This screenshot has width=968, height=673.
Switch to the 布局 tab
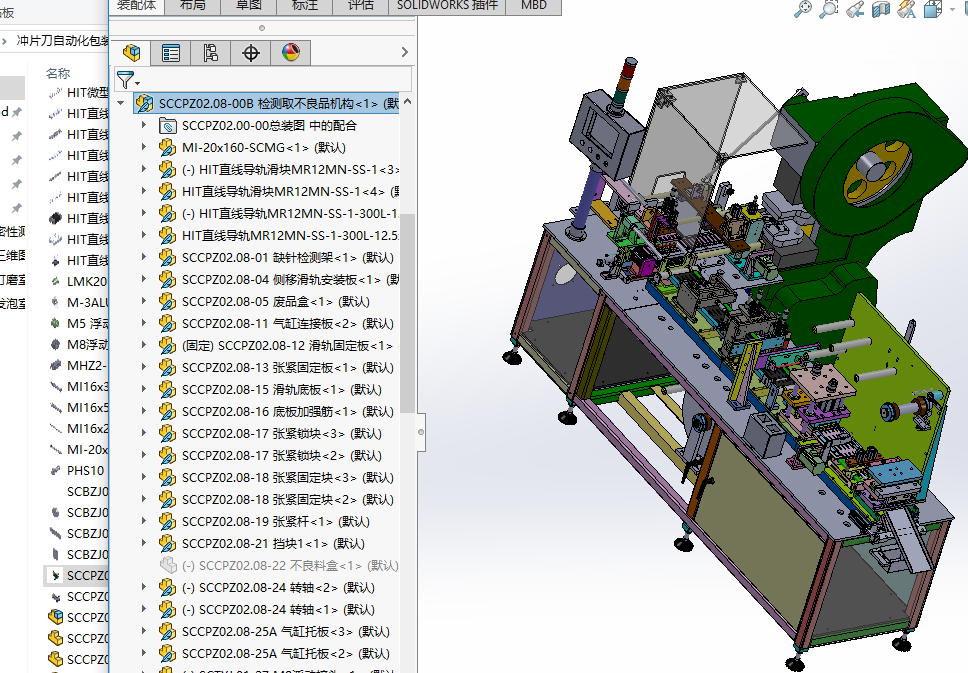click(x=193, y=5)
